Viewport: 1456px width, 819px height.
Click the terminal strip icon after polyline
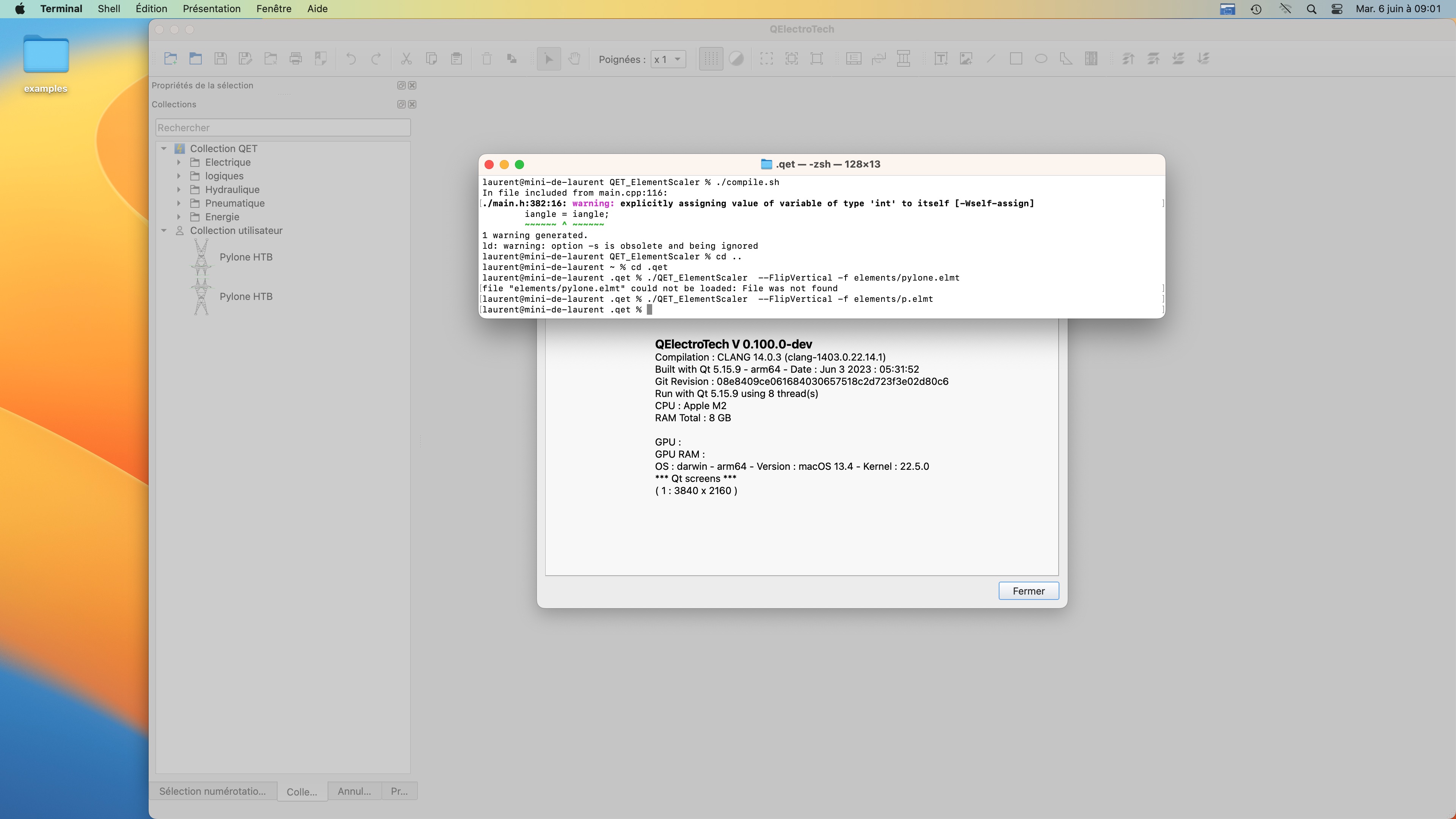[x=1091, y=58]
